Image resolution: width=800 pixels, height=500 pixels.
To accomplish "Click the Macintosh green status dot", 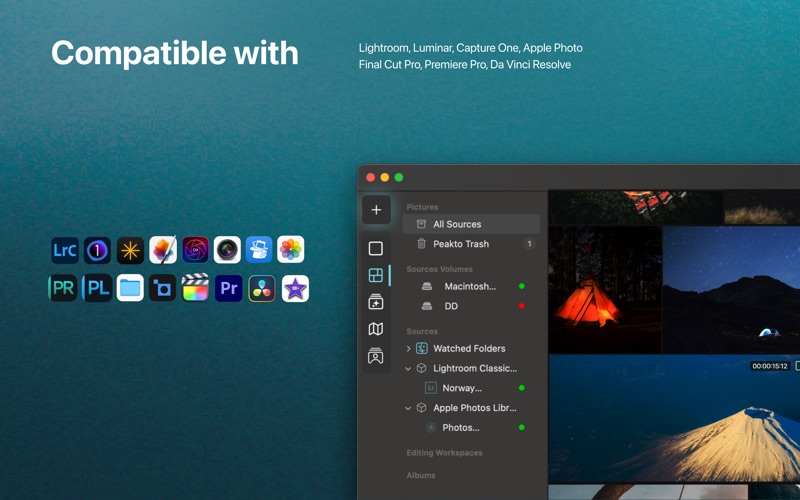I will tap(521, 286).
